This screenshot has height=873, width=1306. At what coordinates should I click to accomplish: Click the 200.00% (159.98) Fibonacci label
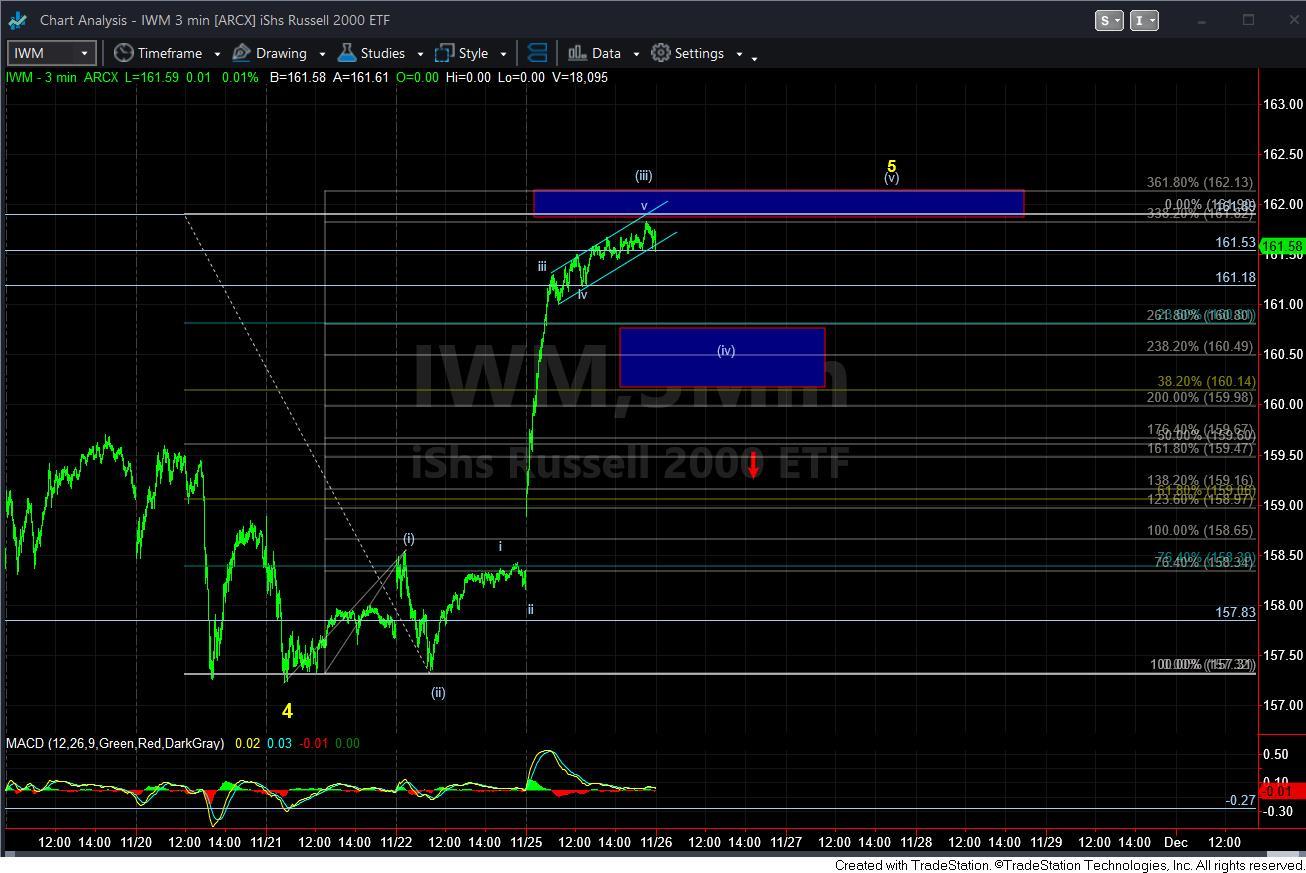coord(1199,397)
